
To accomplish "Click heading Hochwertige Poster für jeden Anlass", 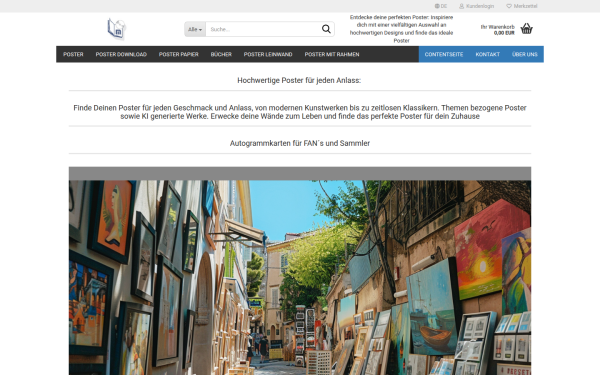I will click(299, 80).
